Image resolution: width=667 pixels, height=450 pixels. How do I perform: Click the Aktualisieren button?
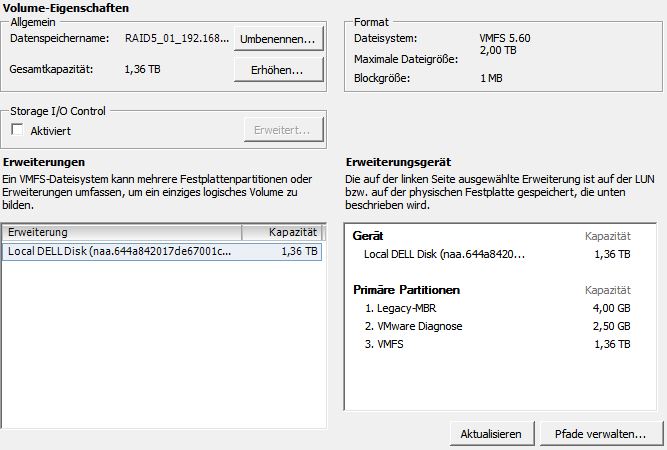(491, 434)
